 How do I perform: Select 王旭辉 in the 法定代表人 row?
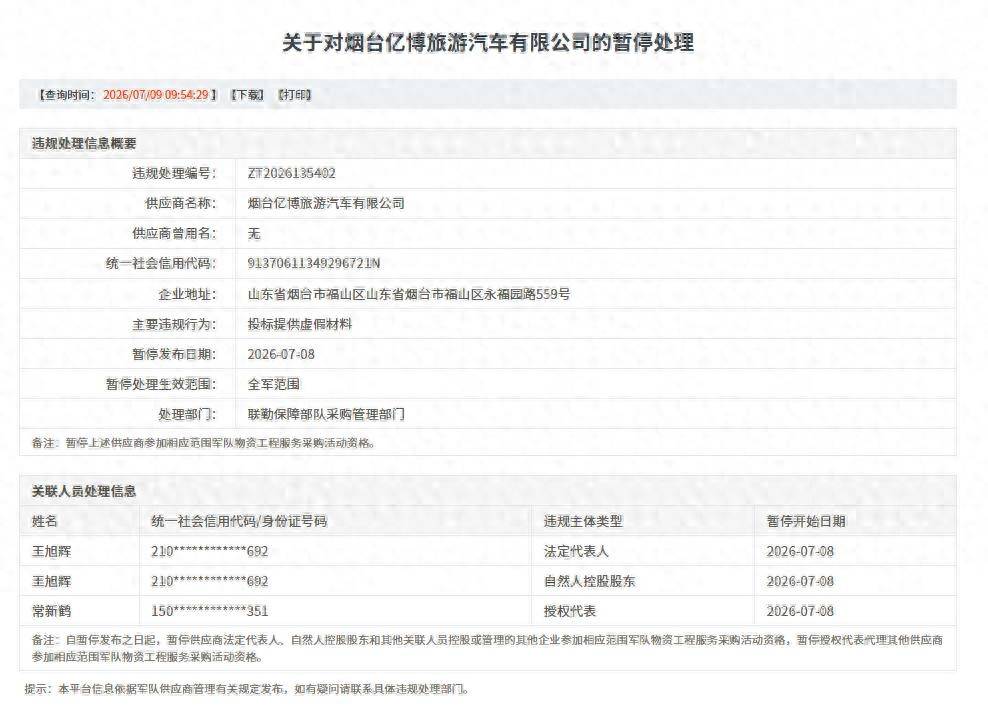[x=52, y=551]
